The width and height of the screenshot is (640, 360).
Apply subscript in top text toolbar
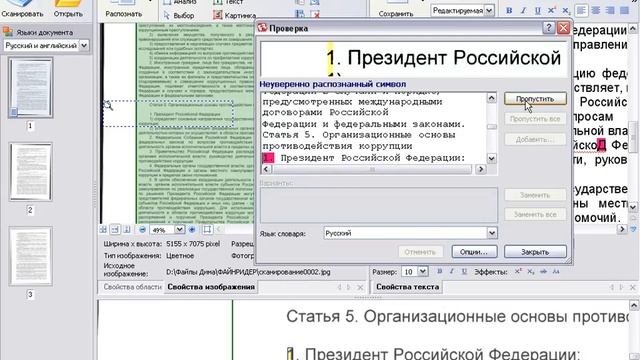click(566, 11)
